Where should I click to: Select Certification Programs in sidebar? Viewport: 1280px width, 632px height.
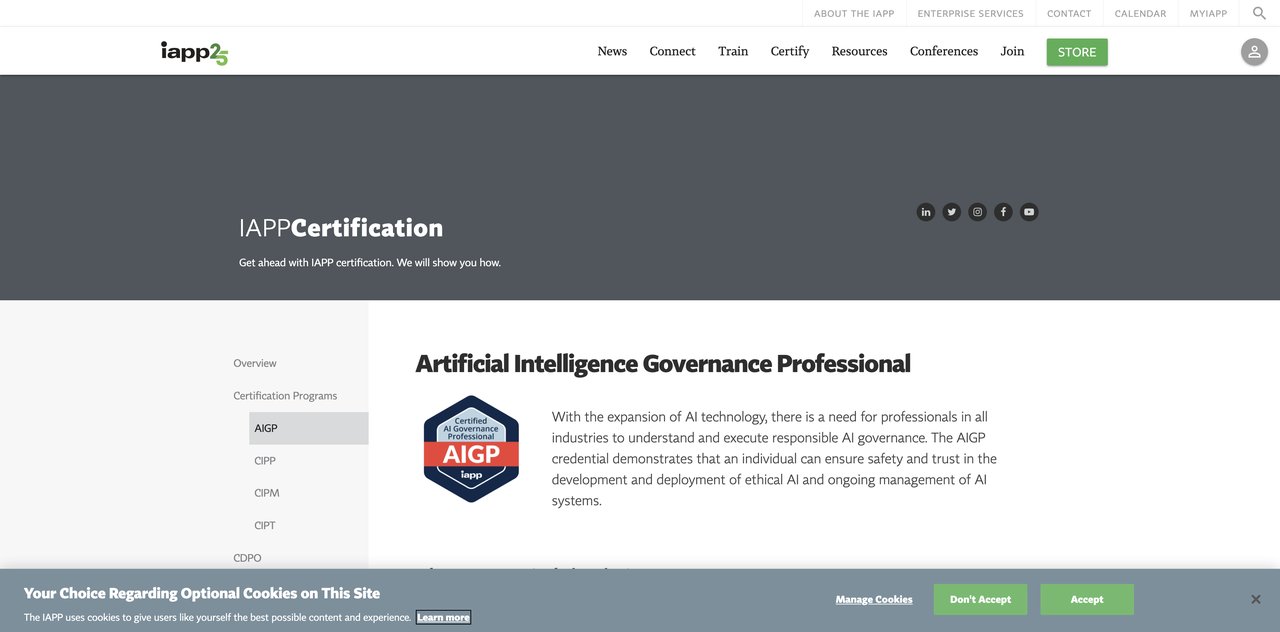pyautogui.click(x=285, y=396)
